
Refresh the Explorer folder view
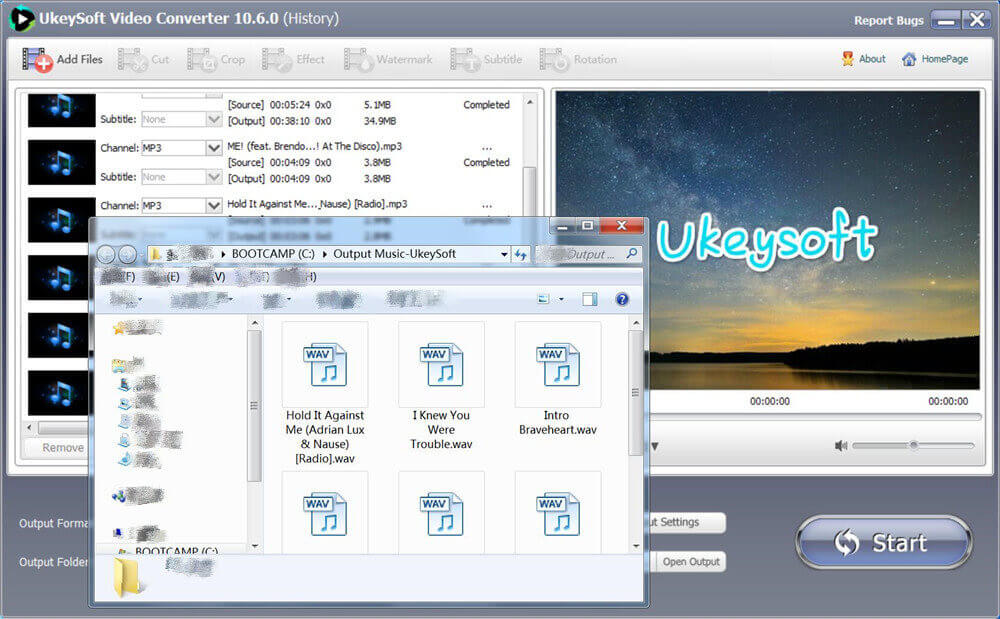(520, 254)
